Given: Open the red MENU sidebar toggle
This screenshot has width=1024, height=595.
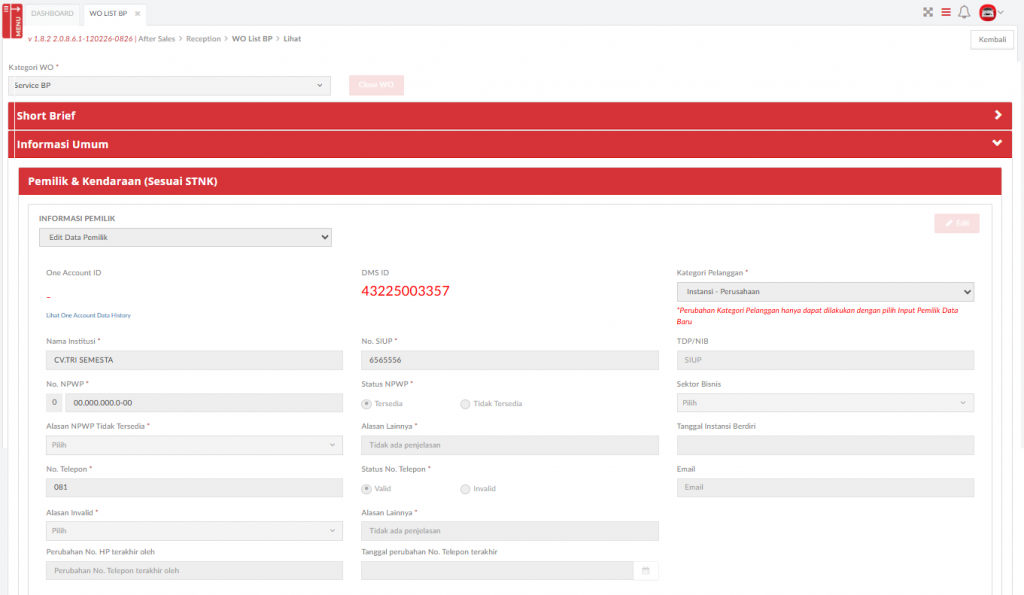Looking at the screenshot, I should tap(12, 18).
